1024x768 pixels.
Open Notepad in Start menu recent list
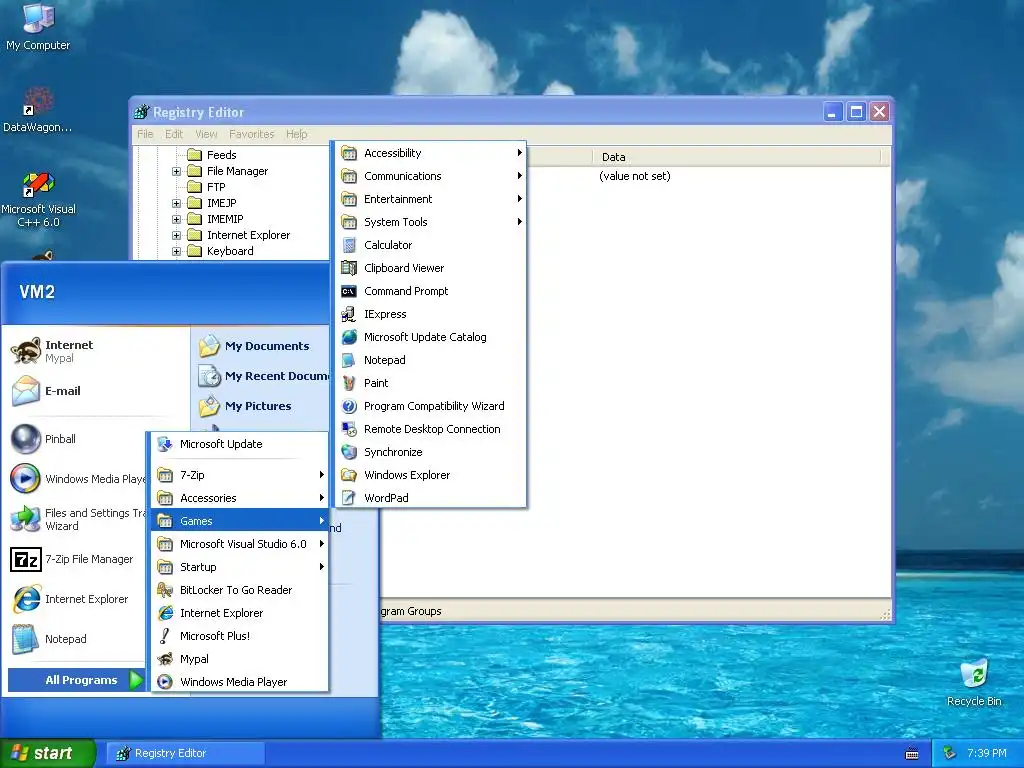coord(77,639)
